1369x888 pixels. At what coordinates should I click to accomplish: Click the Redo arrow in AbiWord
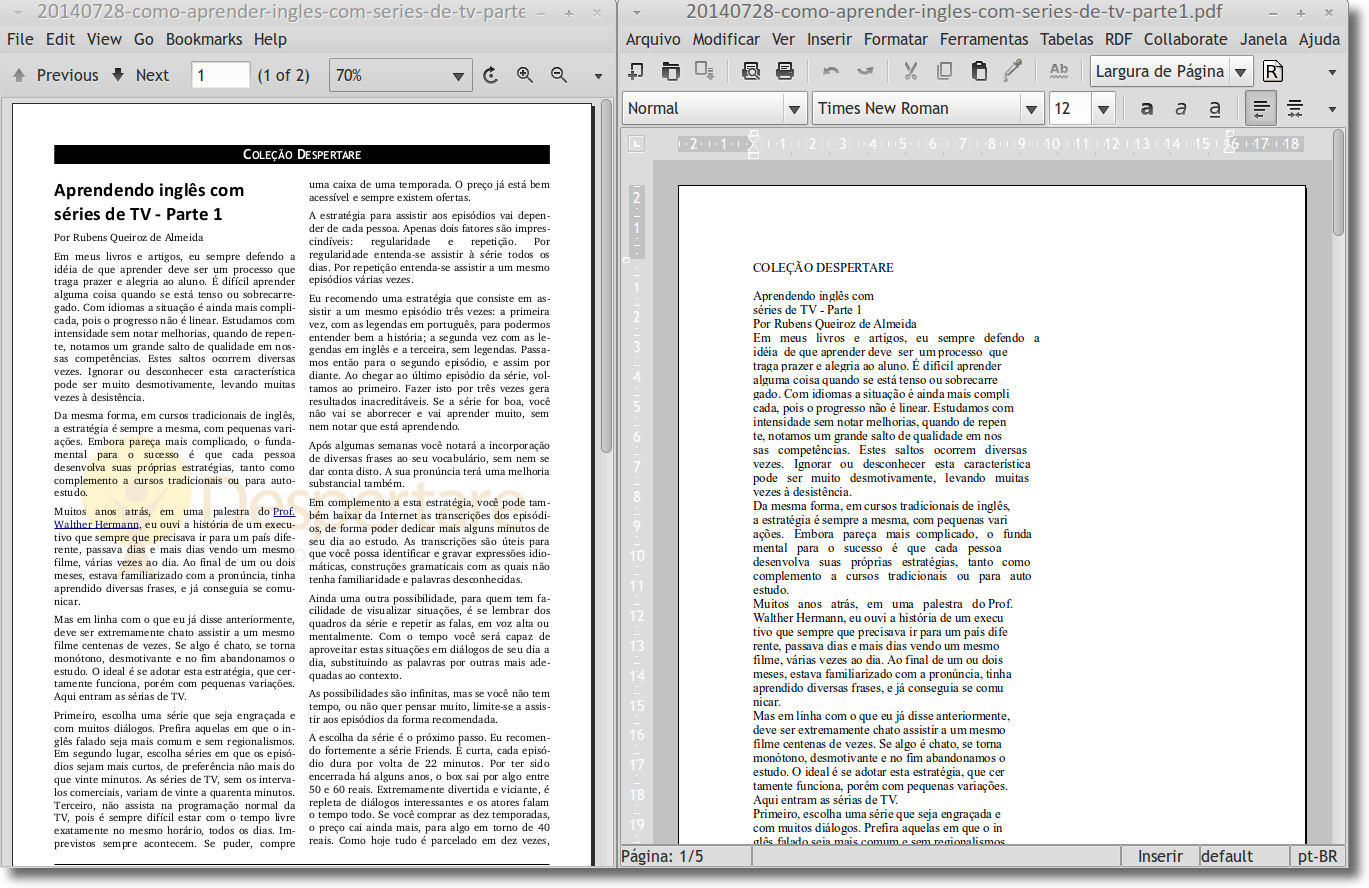tap(865, 71)
